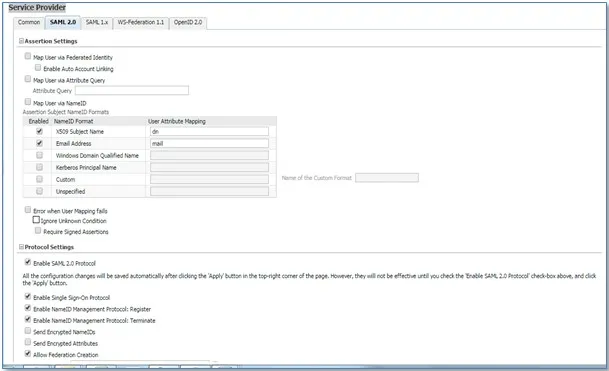
Task: Toggle NameID Management Protocol: Terminate
Action: tap(28, 319)
